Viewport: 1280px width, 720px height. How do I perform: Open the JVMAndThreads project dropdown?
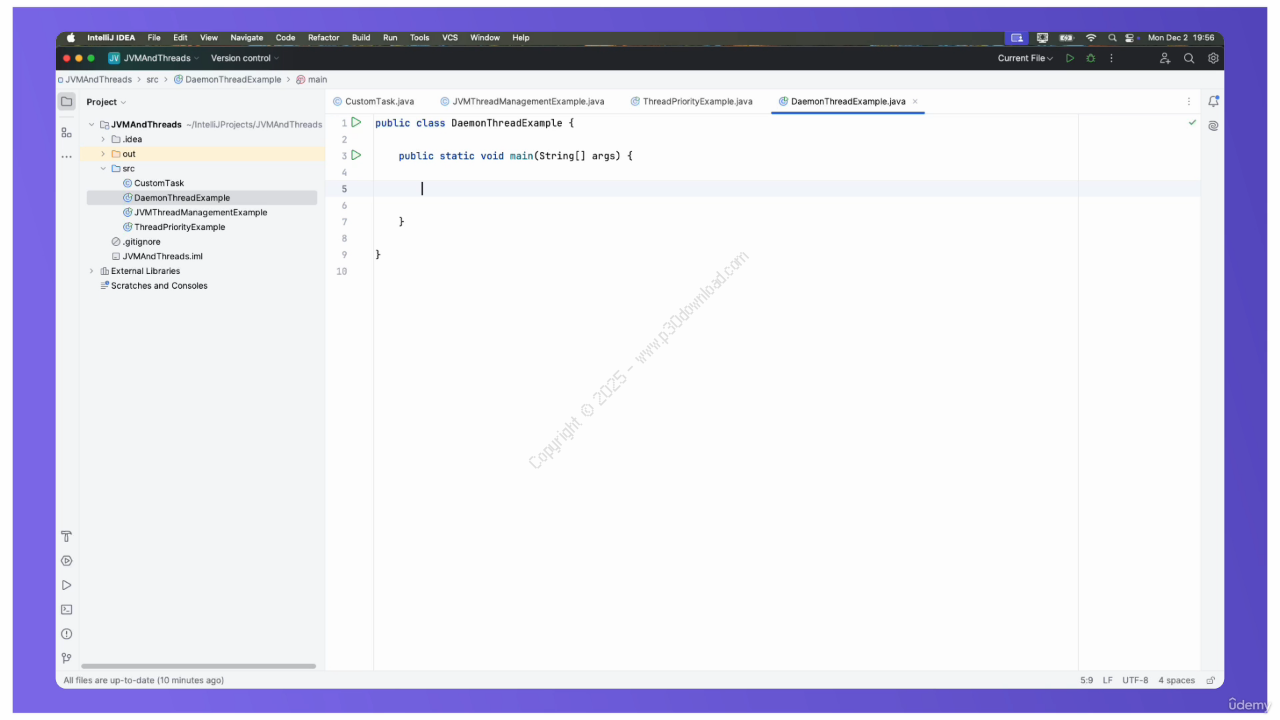154,58
